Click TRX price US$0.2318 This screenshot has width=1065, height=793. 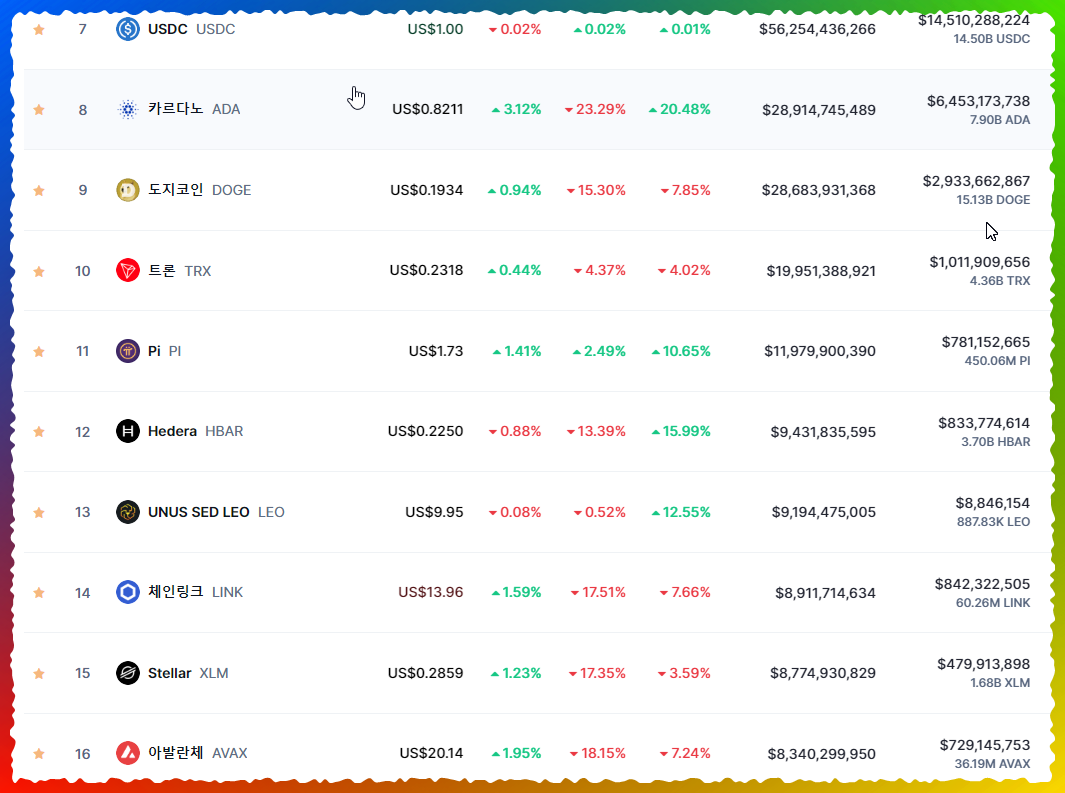point(427,270)
